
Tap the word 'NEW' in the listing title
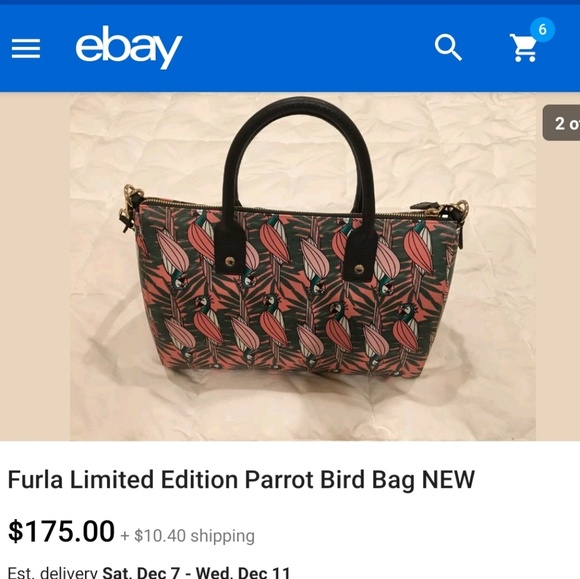coord(448,480)
